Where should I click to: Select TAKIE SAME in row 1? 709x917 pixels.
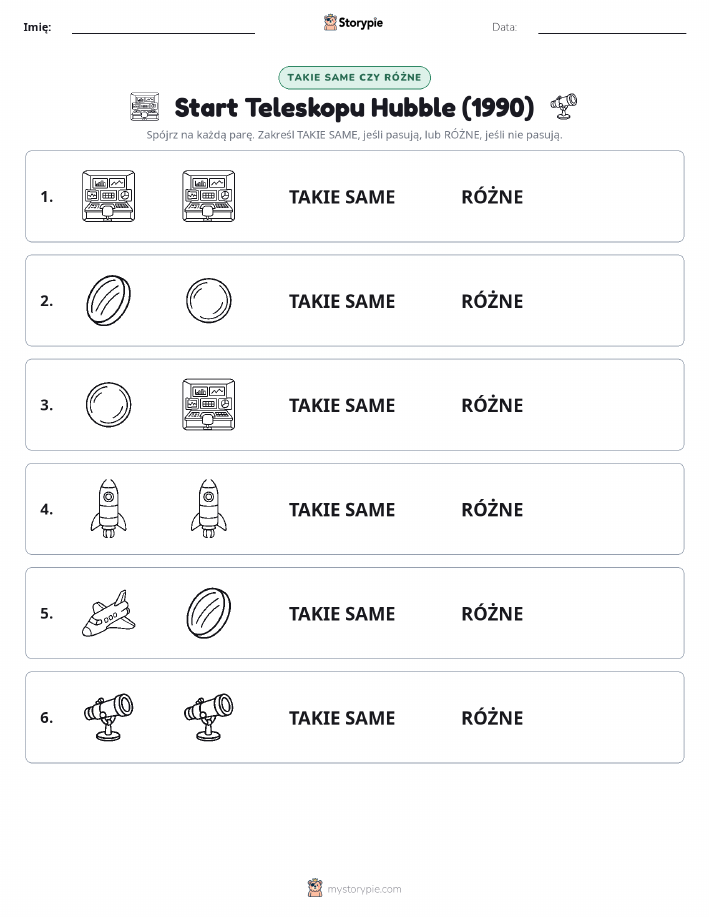(342, 197)
